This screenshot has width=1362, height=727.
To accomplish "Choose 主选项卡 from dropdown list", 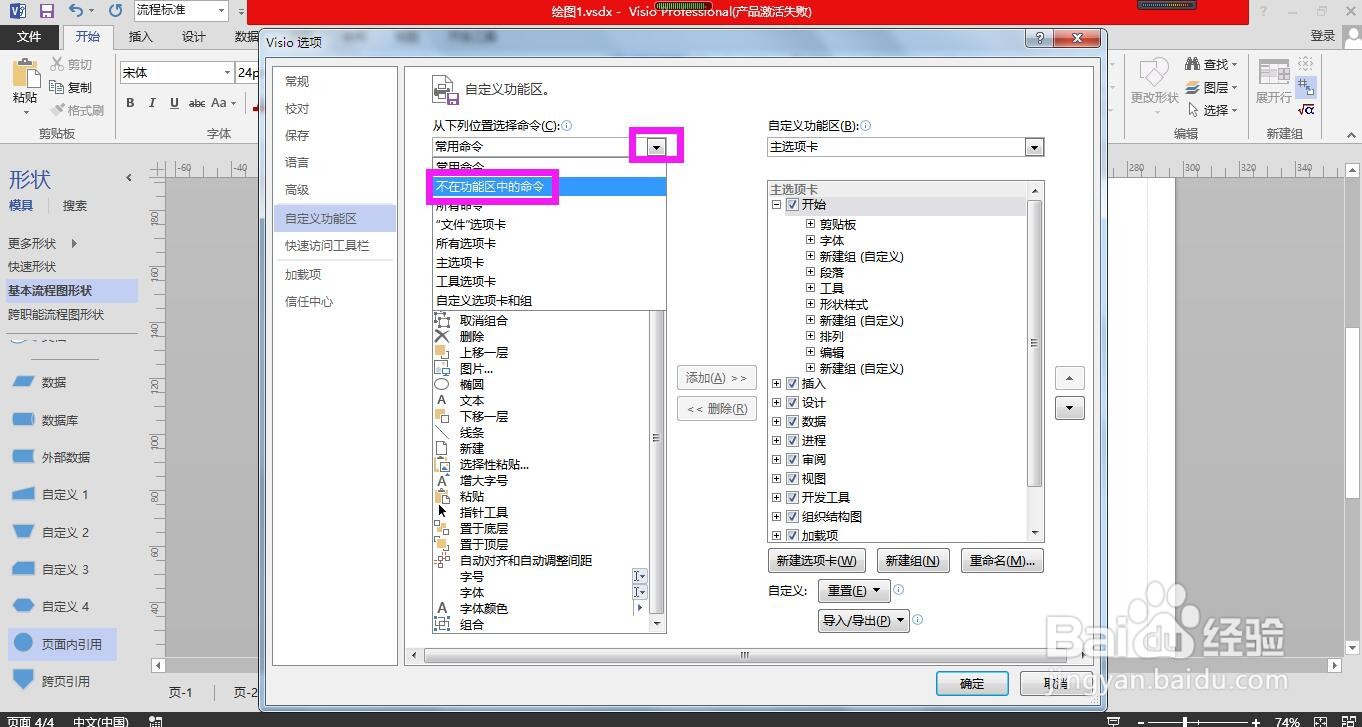I will pos(549,262).
